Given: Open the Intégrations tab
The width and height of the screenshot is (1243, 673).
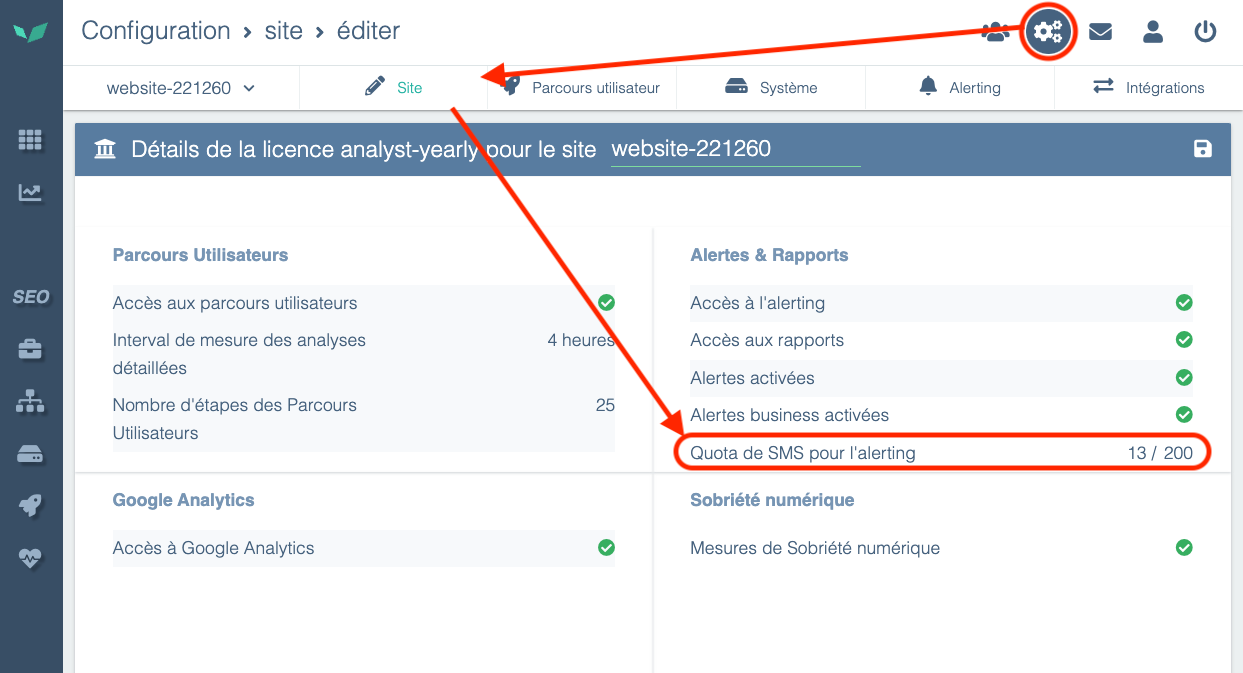Looking at the screenshot, I should (x=1149, y=88).
